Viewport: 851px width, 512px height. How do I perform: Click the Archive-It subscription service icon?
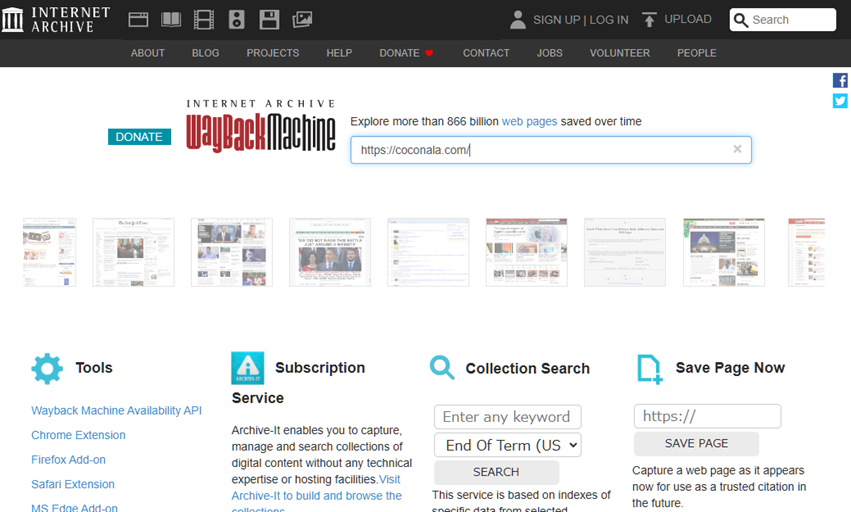pos(247,368)
